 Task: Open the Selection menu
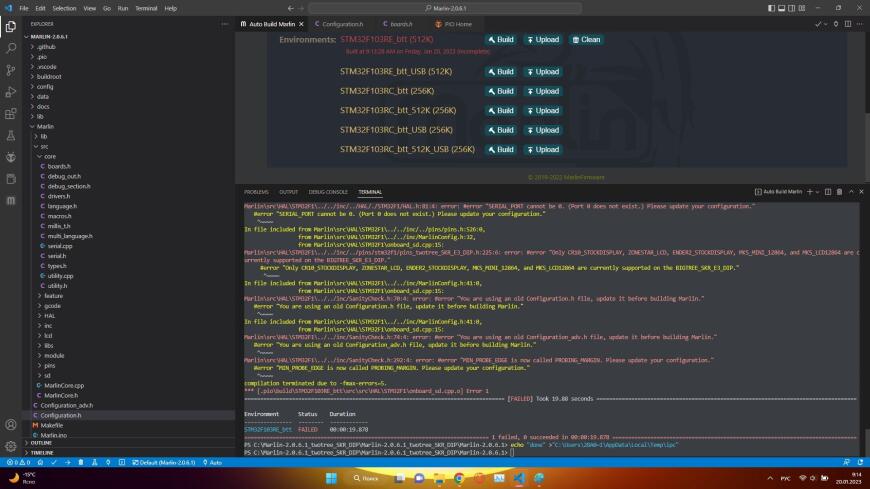[x=64, y=8]
